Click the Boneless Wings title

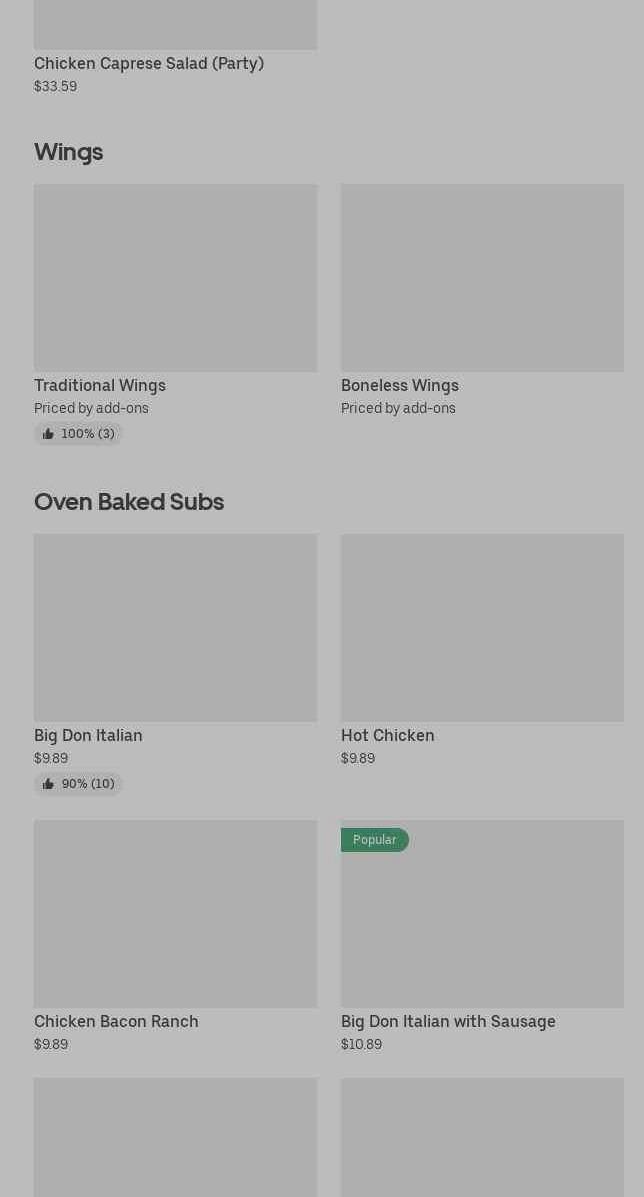(400, 386)
